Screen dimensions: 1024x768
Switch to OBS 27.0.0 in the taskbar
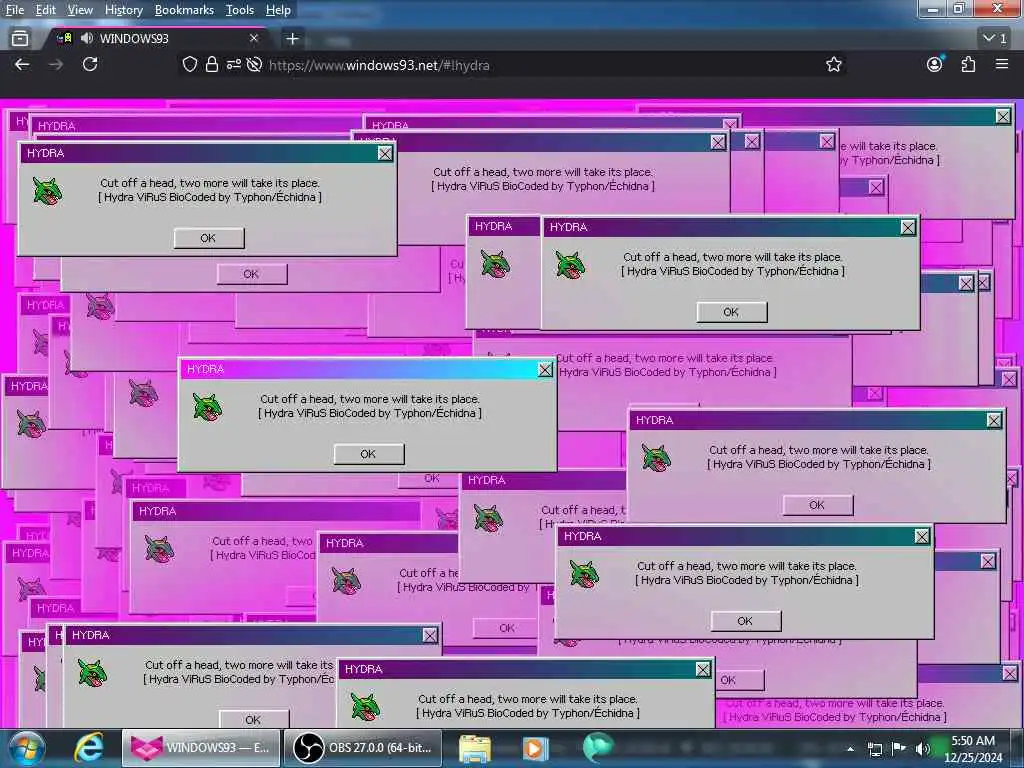click(363, 748)
